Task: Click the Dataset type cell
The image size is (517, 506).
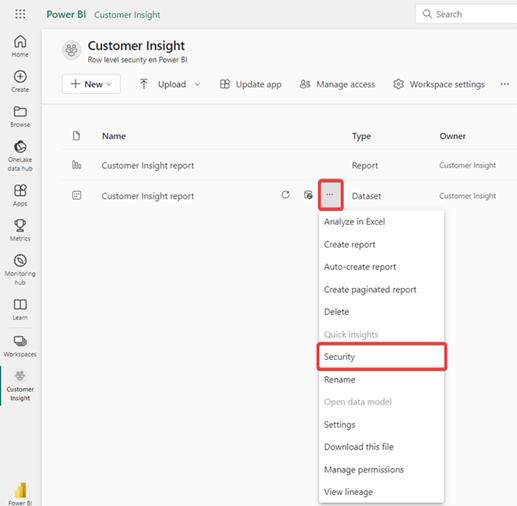Action: click(x=366, y=196)
